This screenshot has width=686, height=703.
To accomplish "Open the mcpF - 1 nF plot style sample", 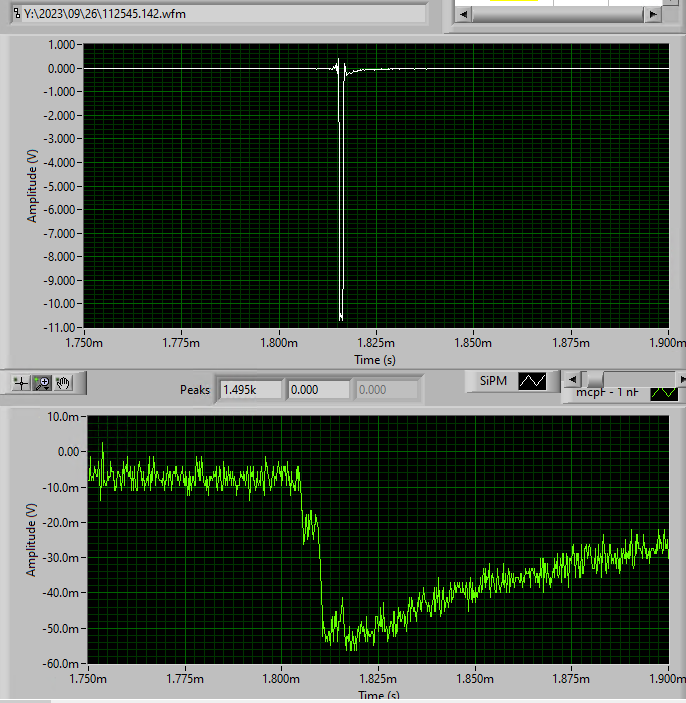I will tap(664, 393).
